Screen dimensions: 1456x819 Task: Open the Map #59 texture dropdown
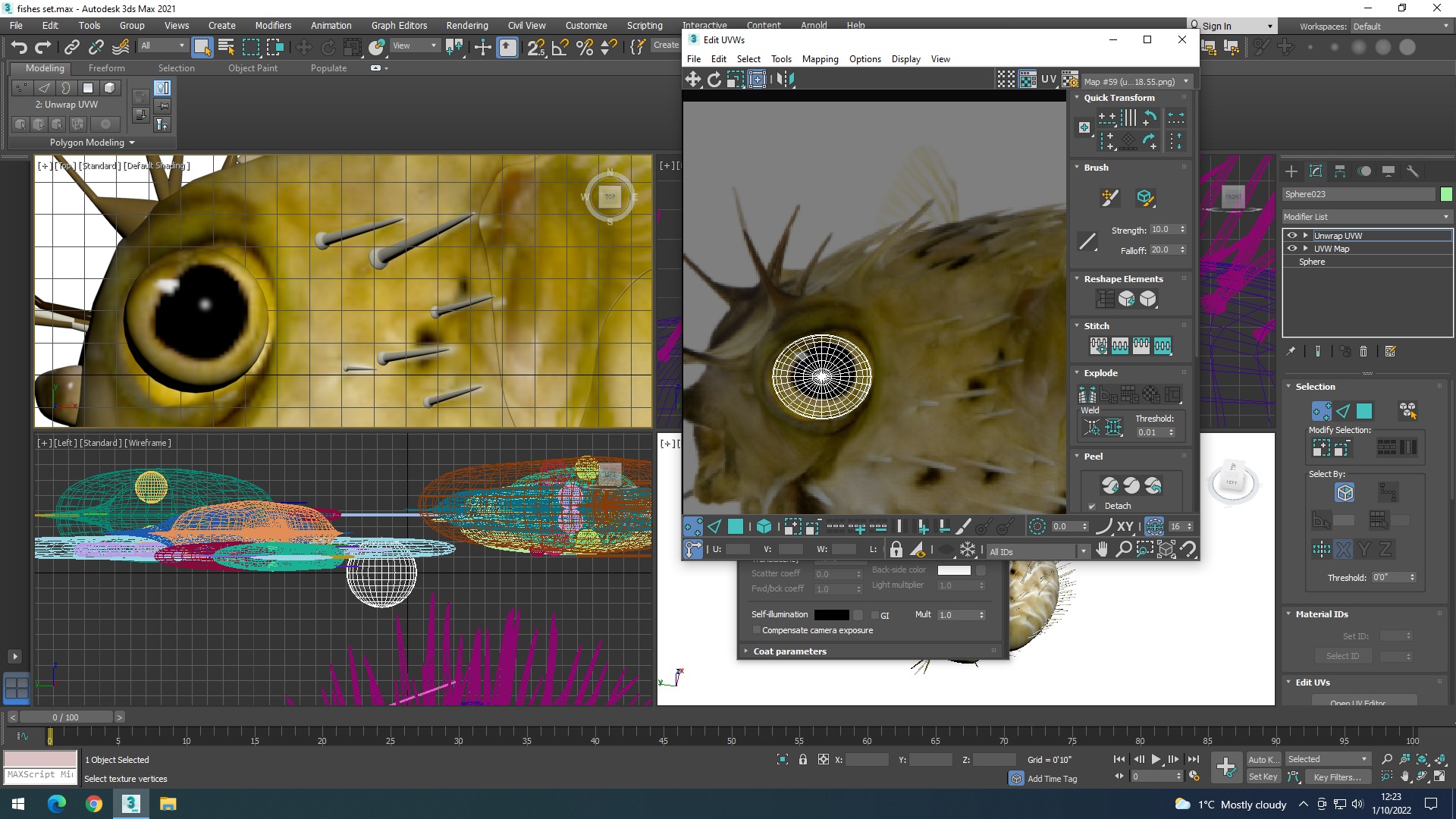pyautogui.click(x=1137, y=81)
